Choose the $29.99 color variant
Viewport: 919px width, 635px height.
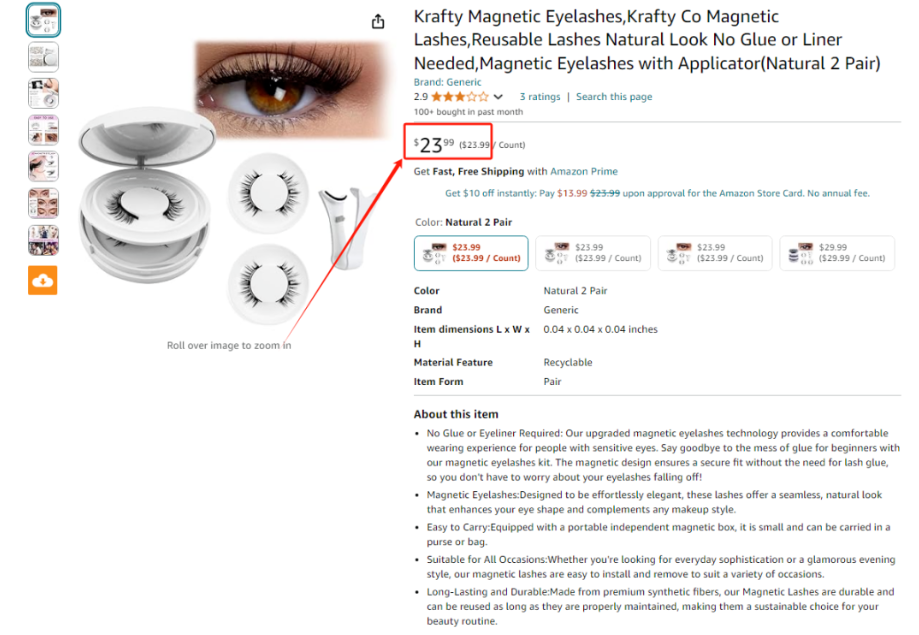click(837, 253)
